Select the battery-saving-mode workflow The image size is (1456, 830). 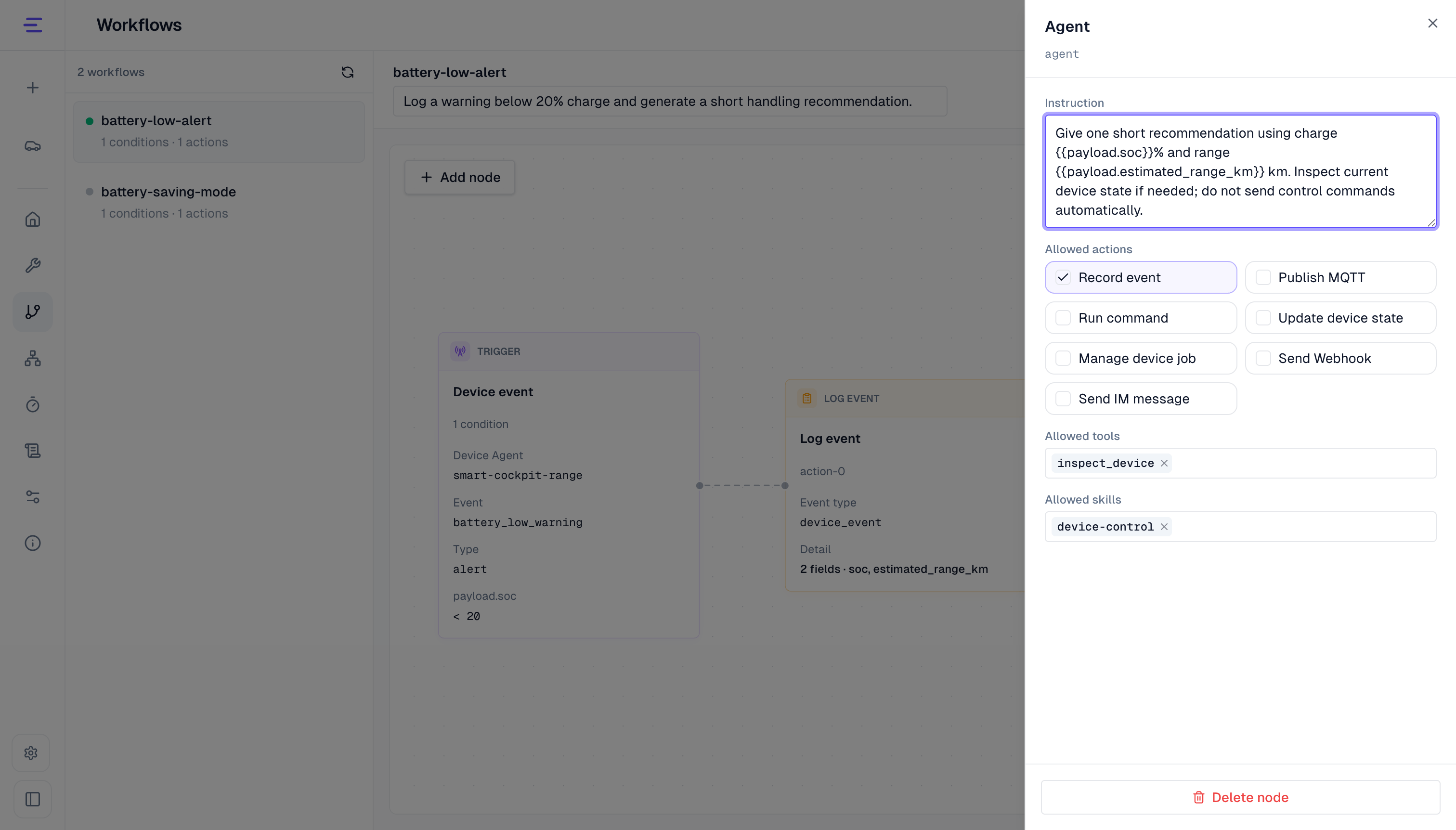pos(219,202)
